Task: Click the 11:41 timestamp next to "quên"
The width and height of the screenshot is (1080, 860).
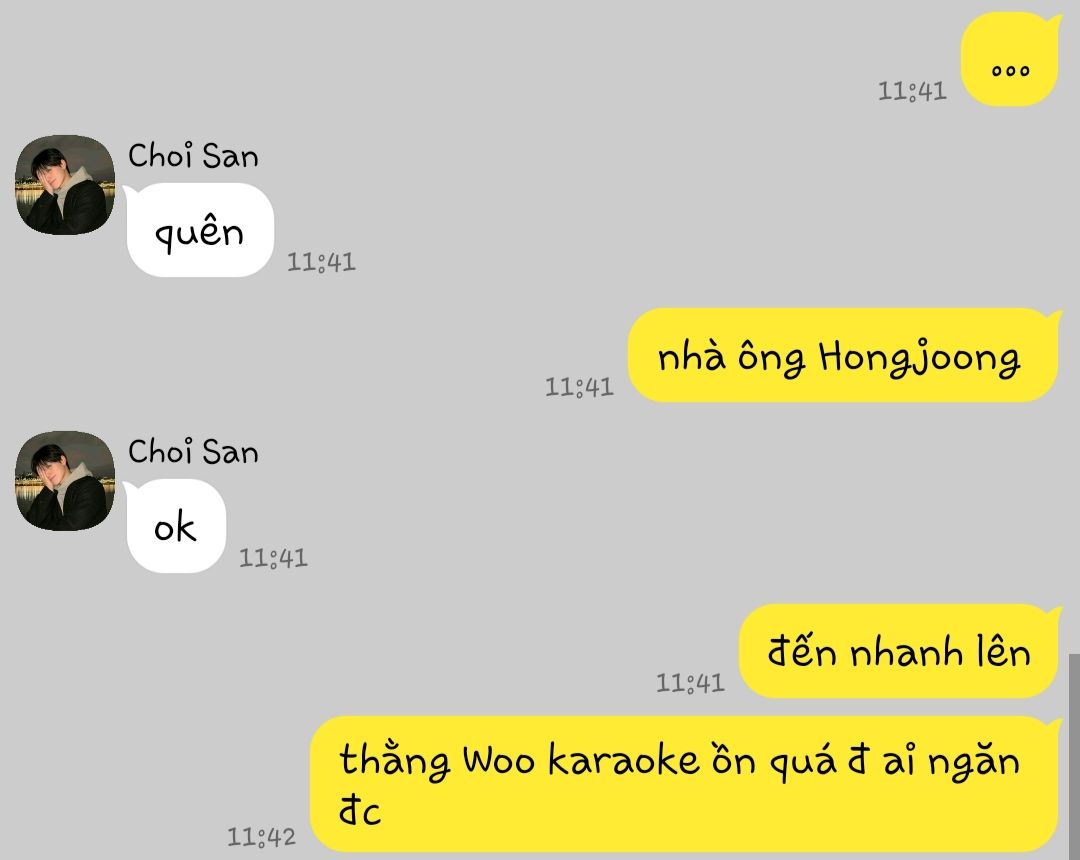Action: 321,262
